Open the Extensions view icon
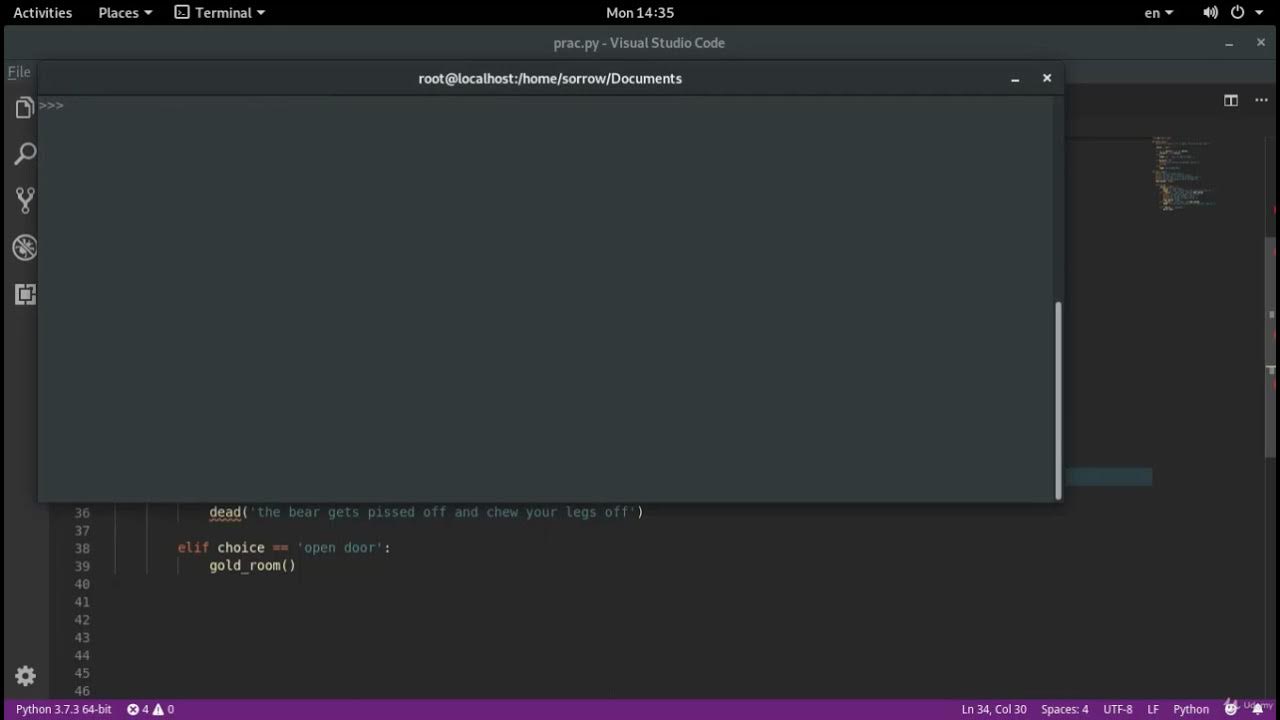The width and height of the screenshot is (1280, 720). 24,294
